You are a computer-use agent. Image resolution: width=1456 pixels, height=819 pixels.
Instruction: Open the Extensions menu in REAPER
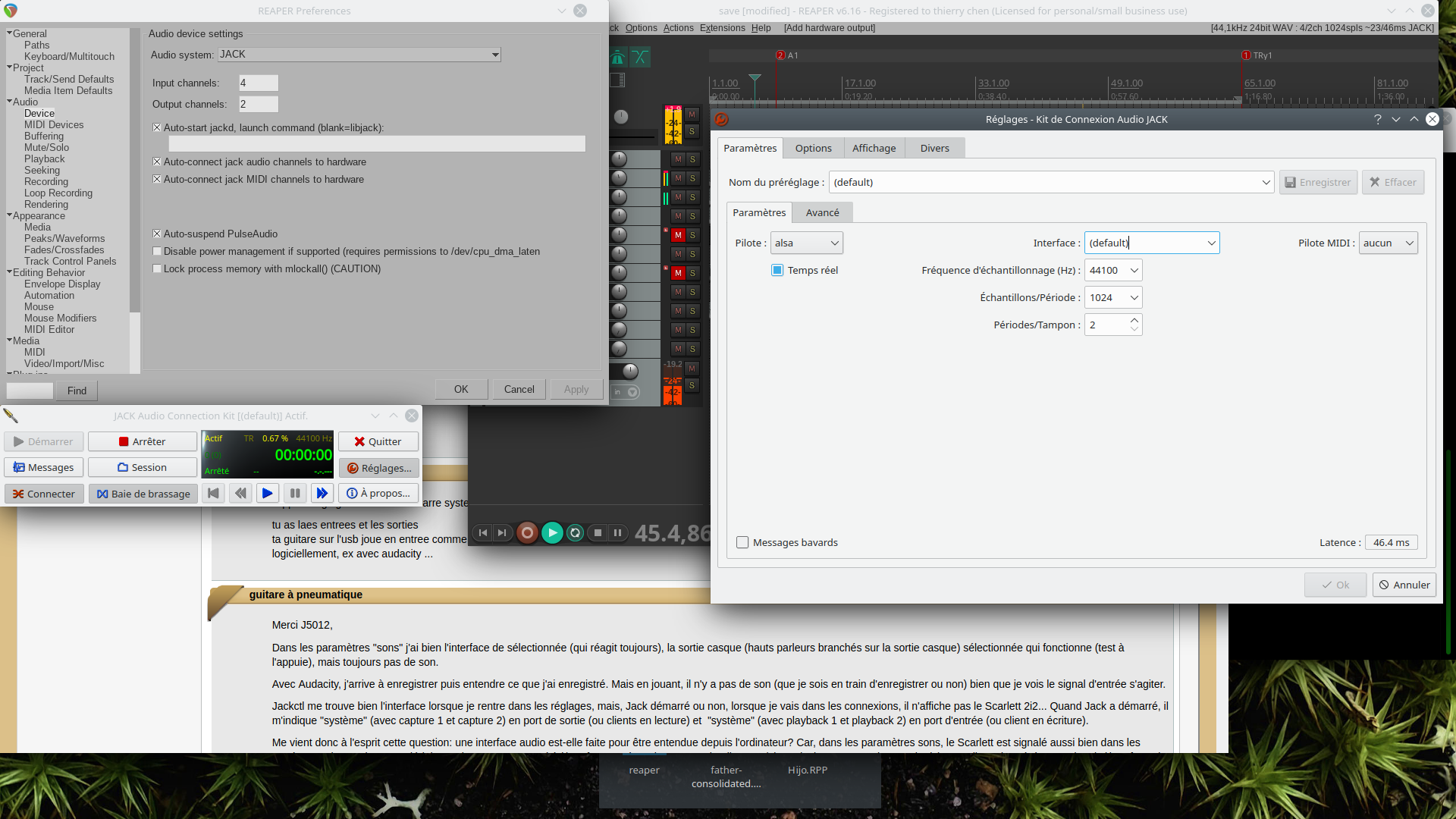(722, 28)
